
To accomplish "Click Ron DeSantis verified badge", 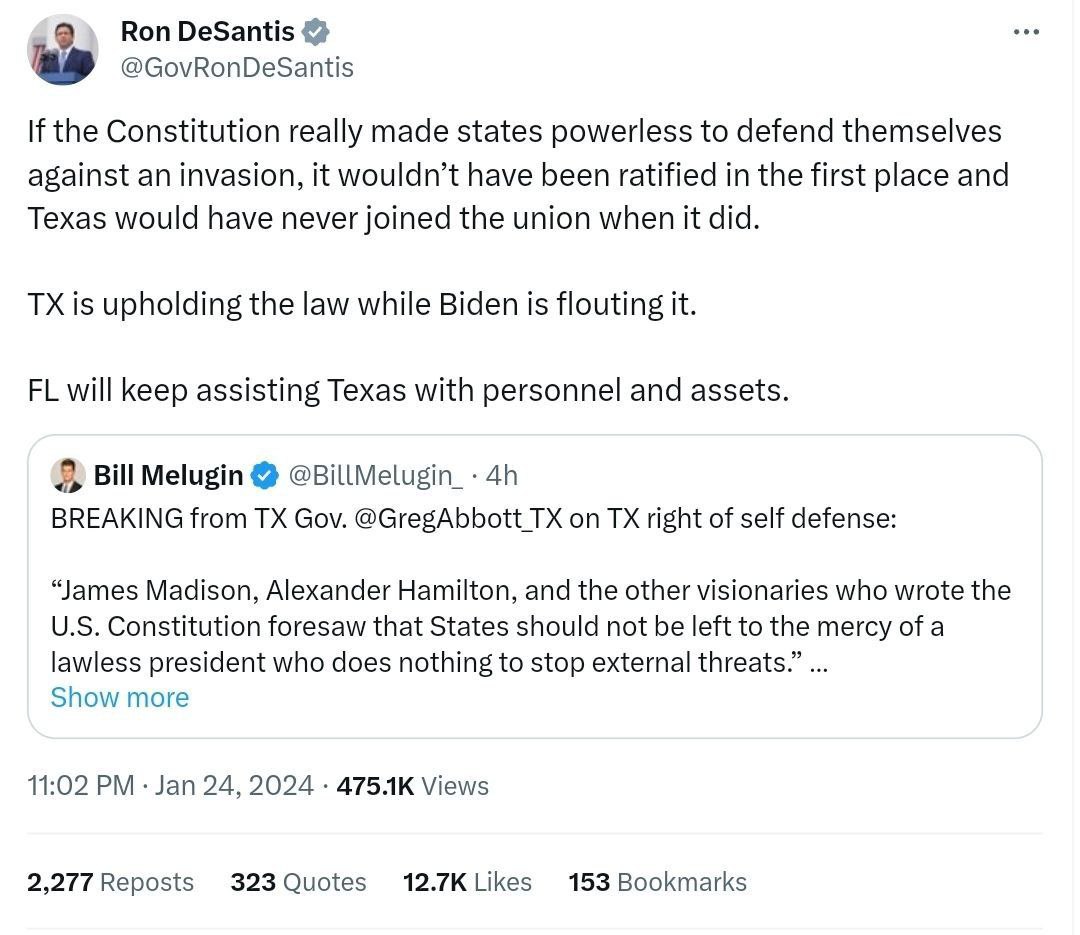I will click(316, 32).
